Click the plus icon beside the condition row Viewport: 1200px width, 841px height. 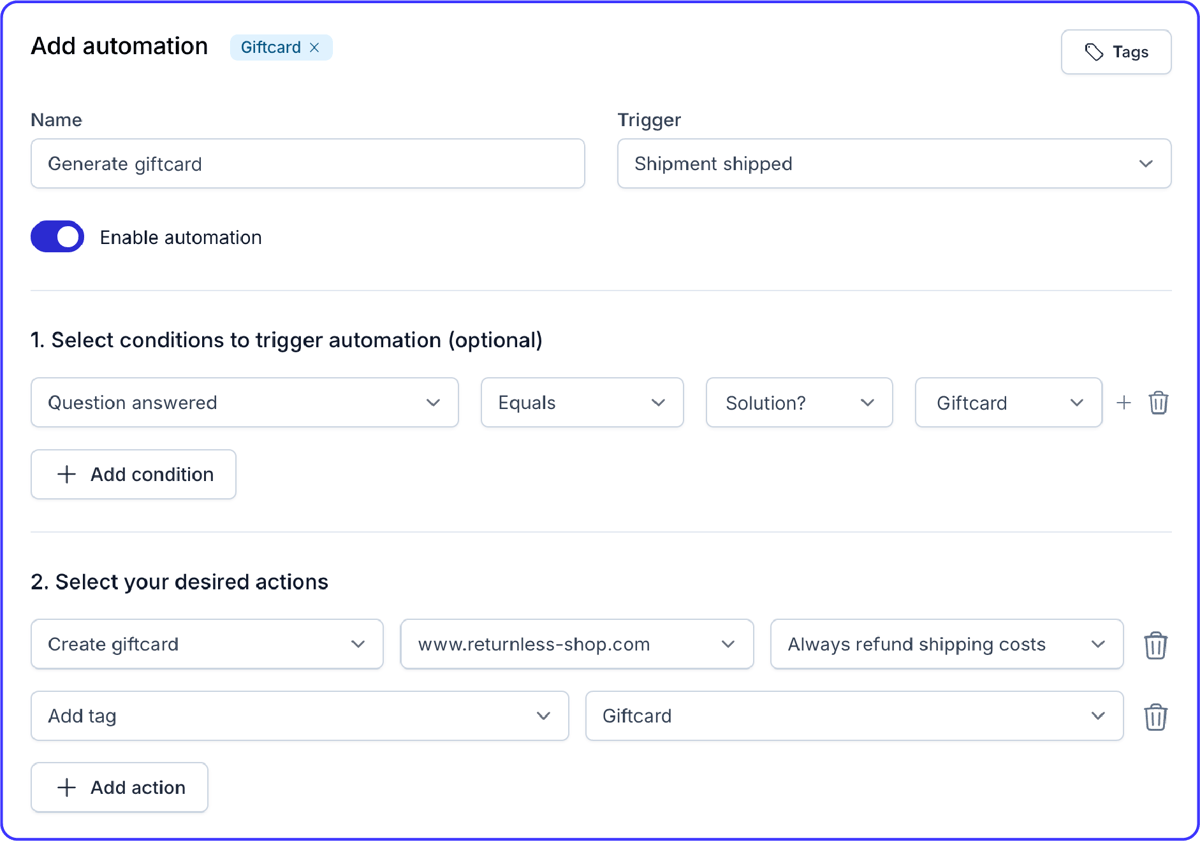pos(1124,402)
